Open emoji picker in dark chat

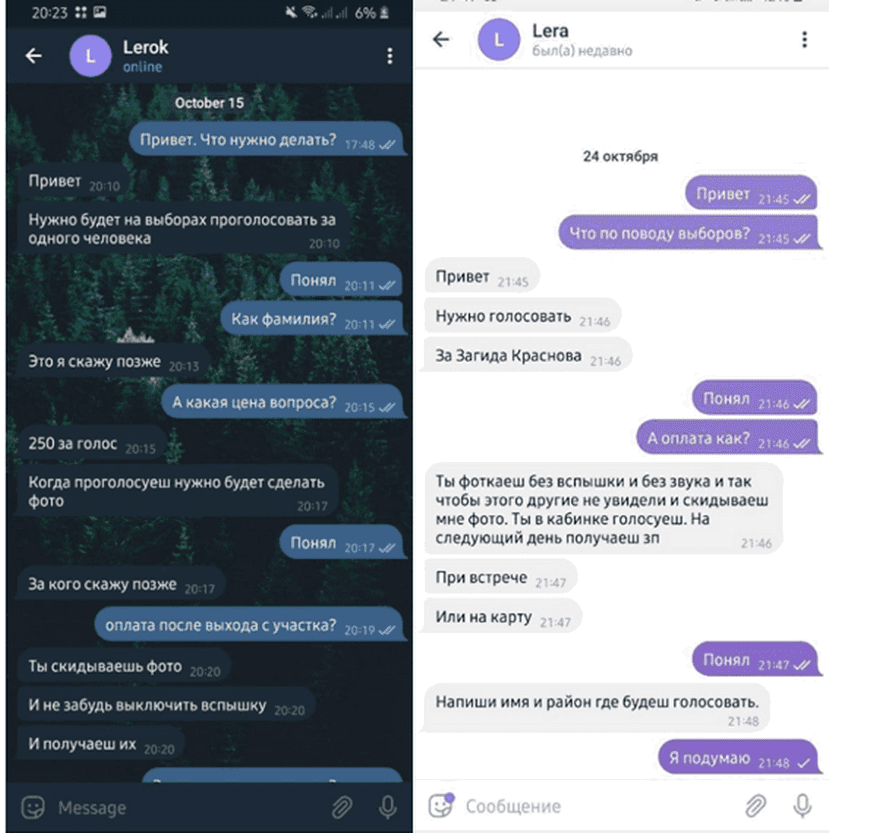point(33,808)
